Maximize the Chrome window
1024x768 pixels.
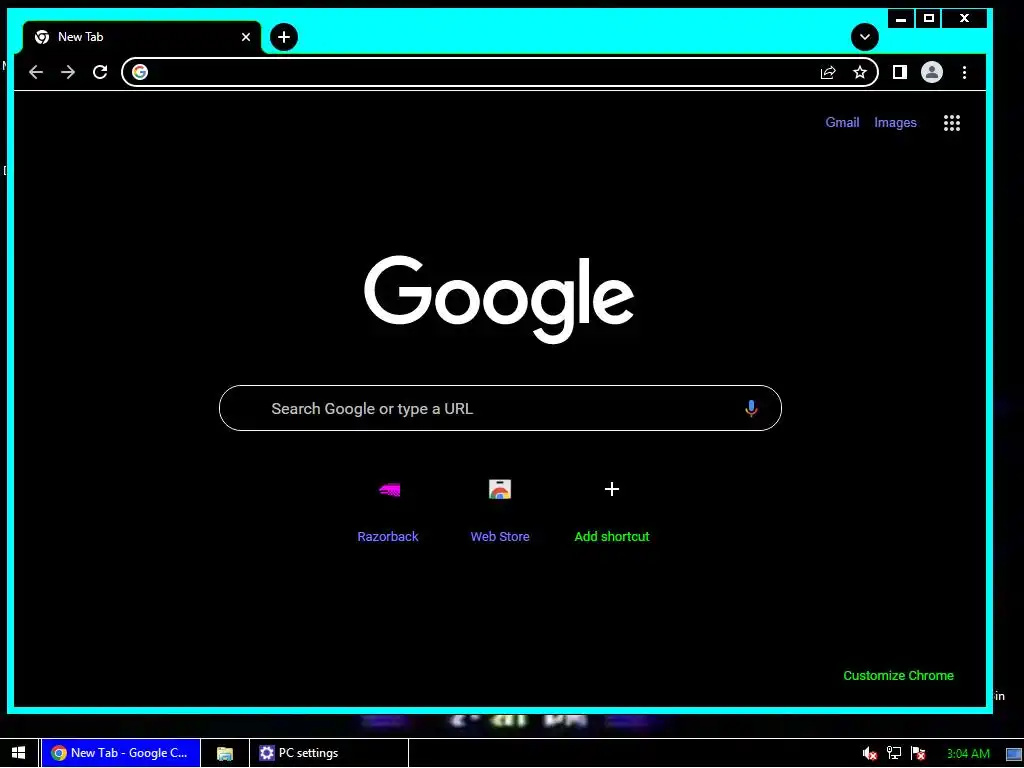pos(929,18)
